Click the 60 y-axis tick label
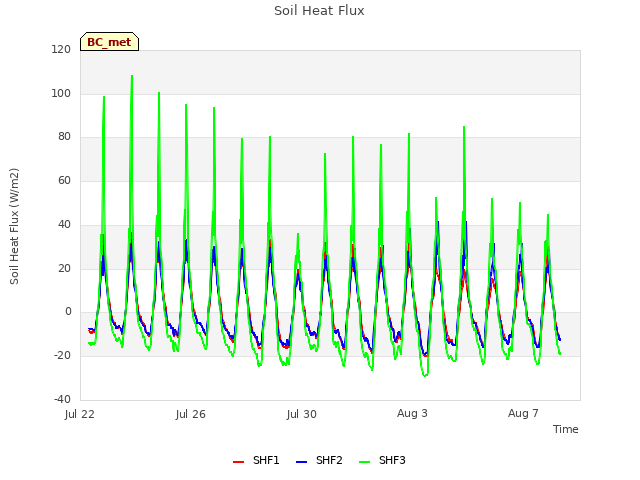 click(x=64, y=180)
